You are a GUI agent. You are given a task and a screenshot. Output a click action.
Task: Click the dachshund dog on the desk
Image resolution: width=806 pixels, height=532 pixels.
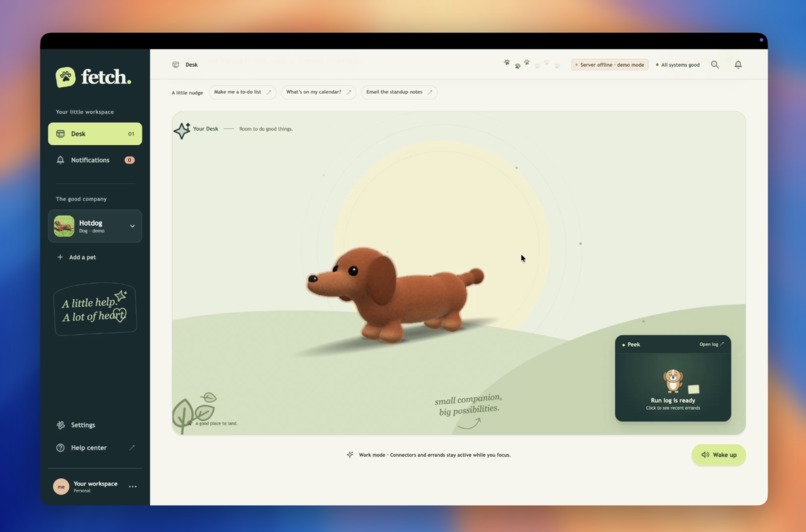click(x=393, y=293)
